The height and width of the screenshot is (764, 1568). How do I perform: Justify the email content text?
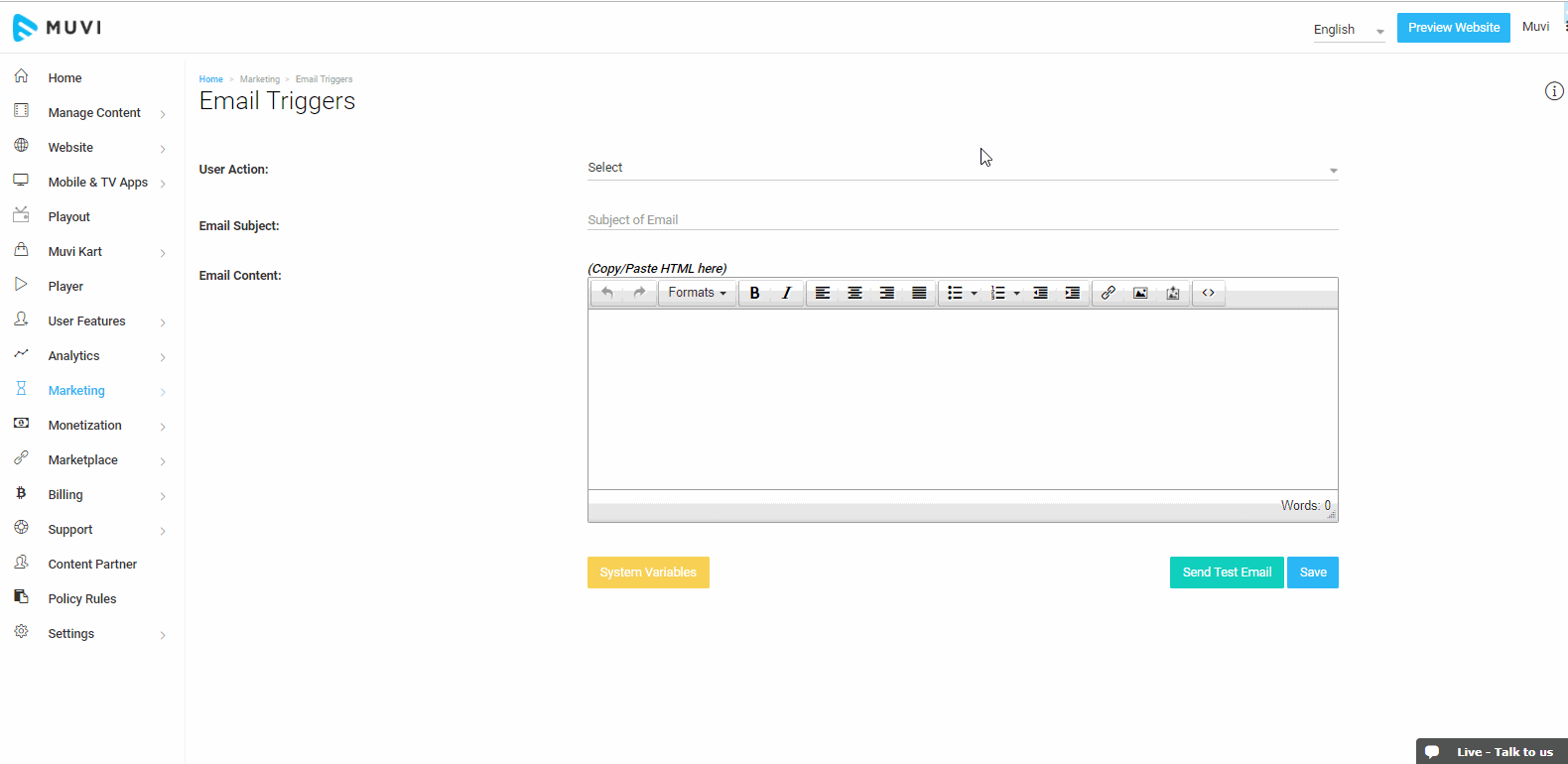(919, 293)
